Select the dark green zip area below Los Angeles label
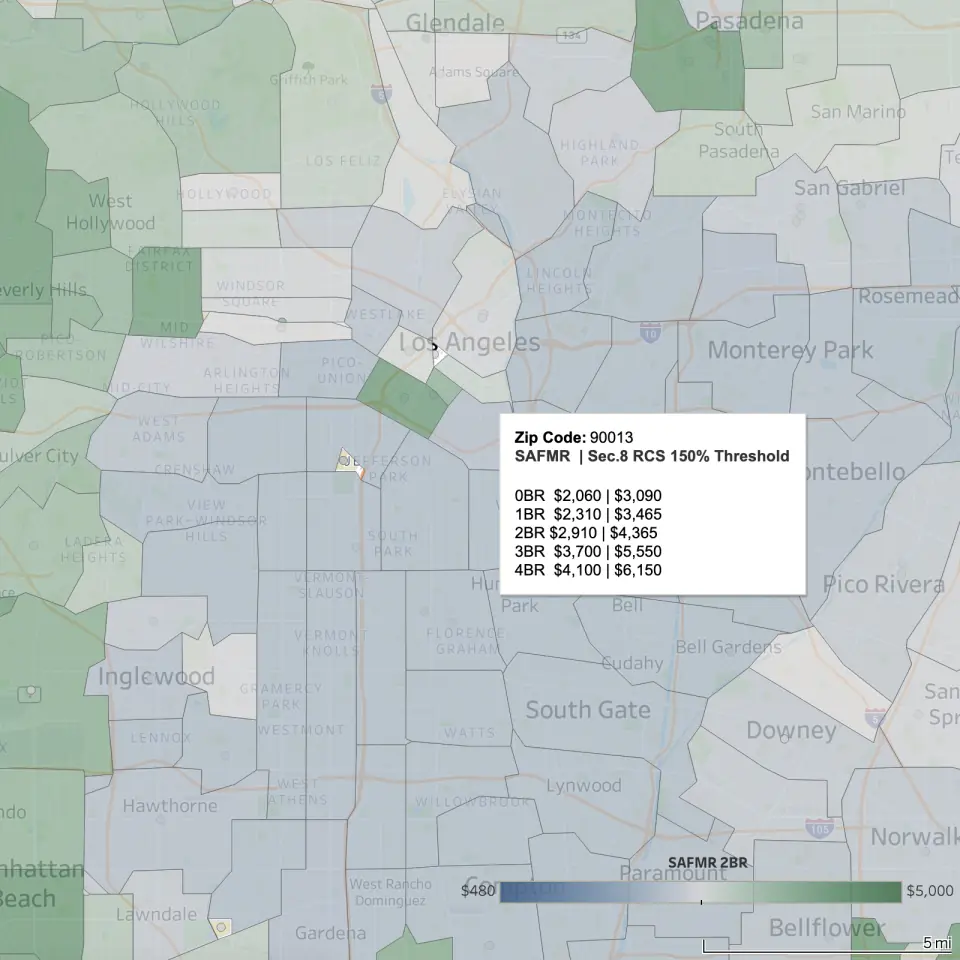The width and height of the screenshot is (960, 960). click(403, 397)
